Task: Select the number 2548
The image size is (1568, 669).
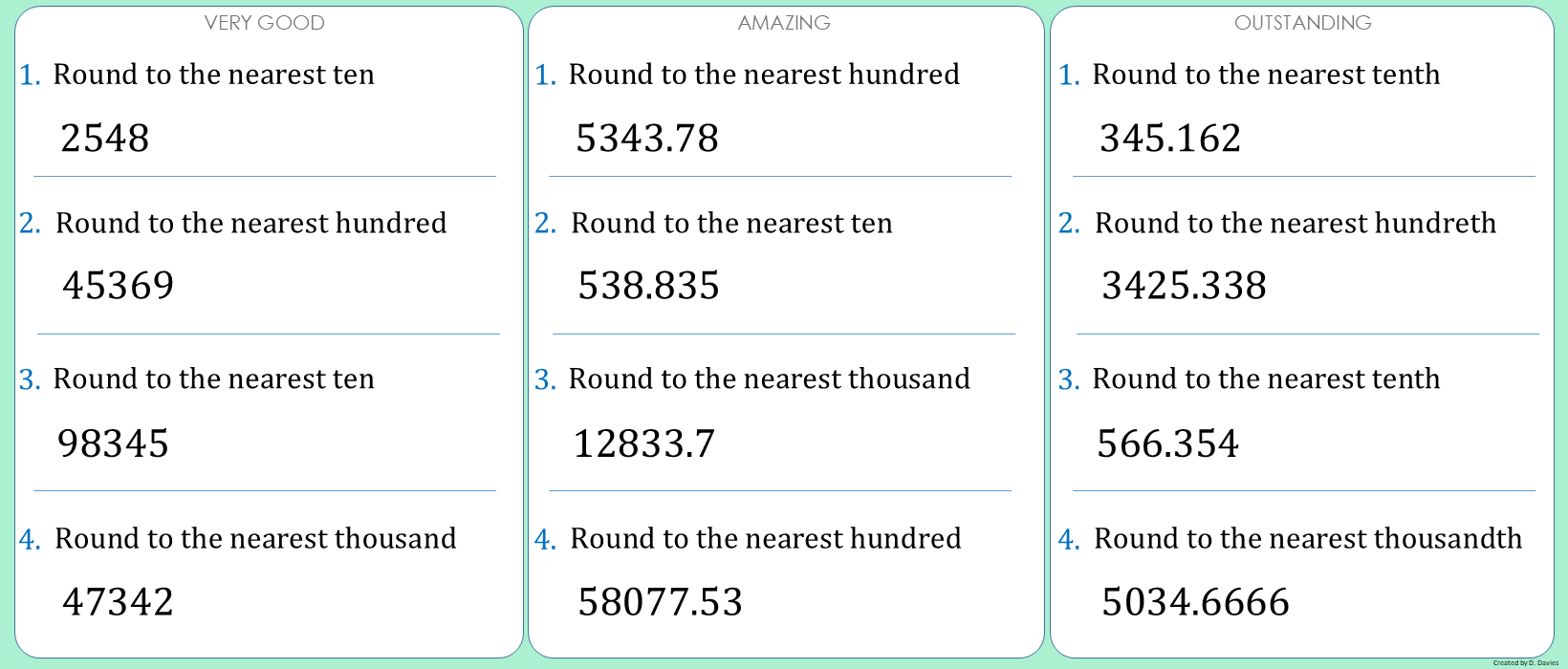Action: [105, 139]
